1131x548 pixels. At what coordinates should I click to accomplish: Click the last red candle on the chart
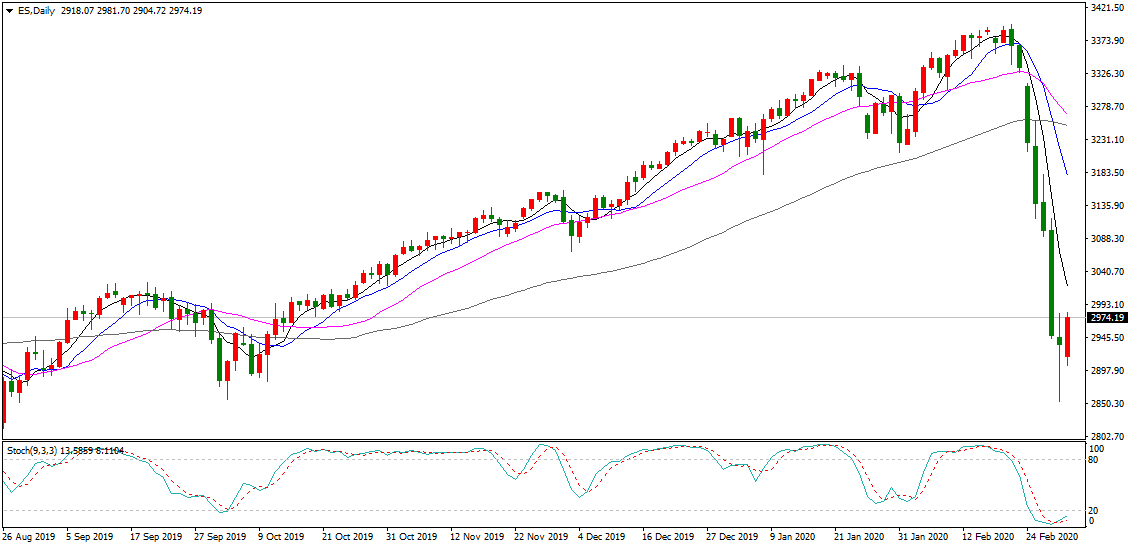[x=1068, y=336]
